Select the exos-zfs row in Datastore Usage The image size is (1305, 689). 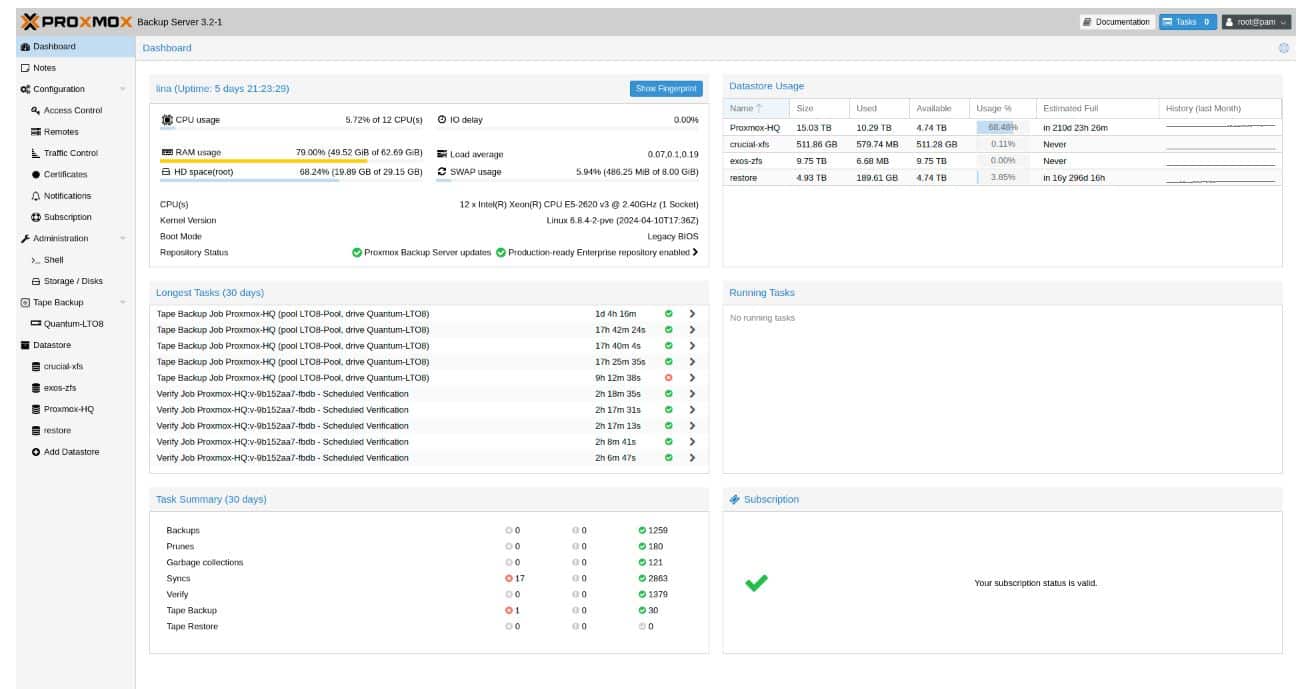click(1002, 160)
